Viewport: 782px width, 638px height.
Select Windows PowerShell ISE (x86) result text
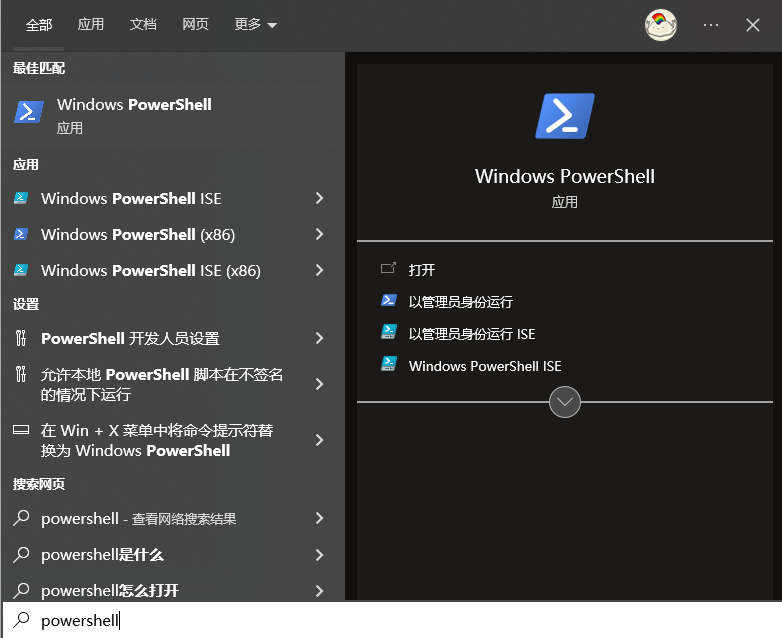[151, 270]
